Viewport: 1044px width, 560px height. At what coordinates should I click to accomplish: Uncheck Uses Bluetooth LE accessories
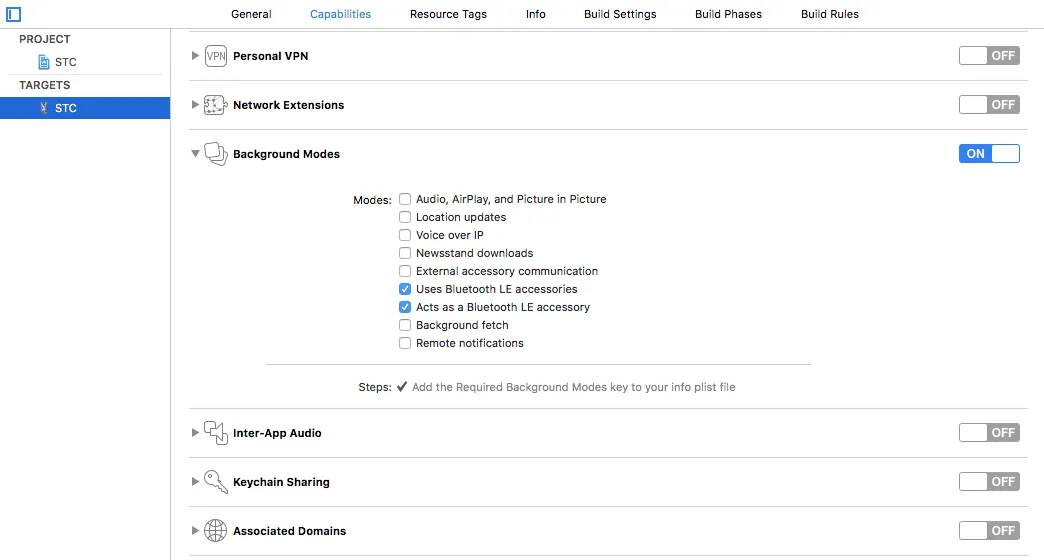tap(405, 289)
